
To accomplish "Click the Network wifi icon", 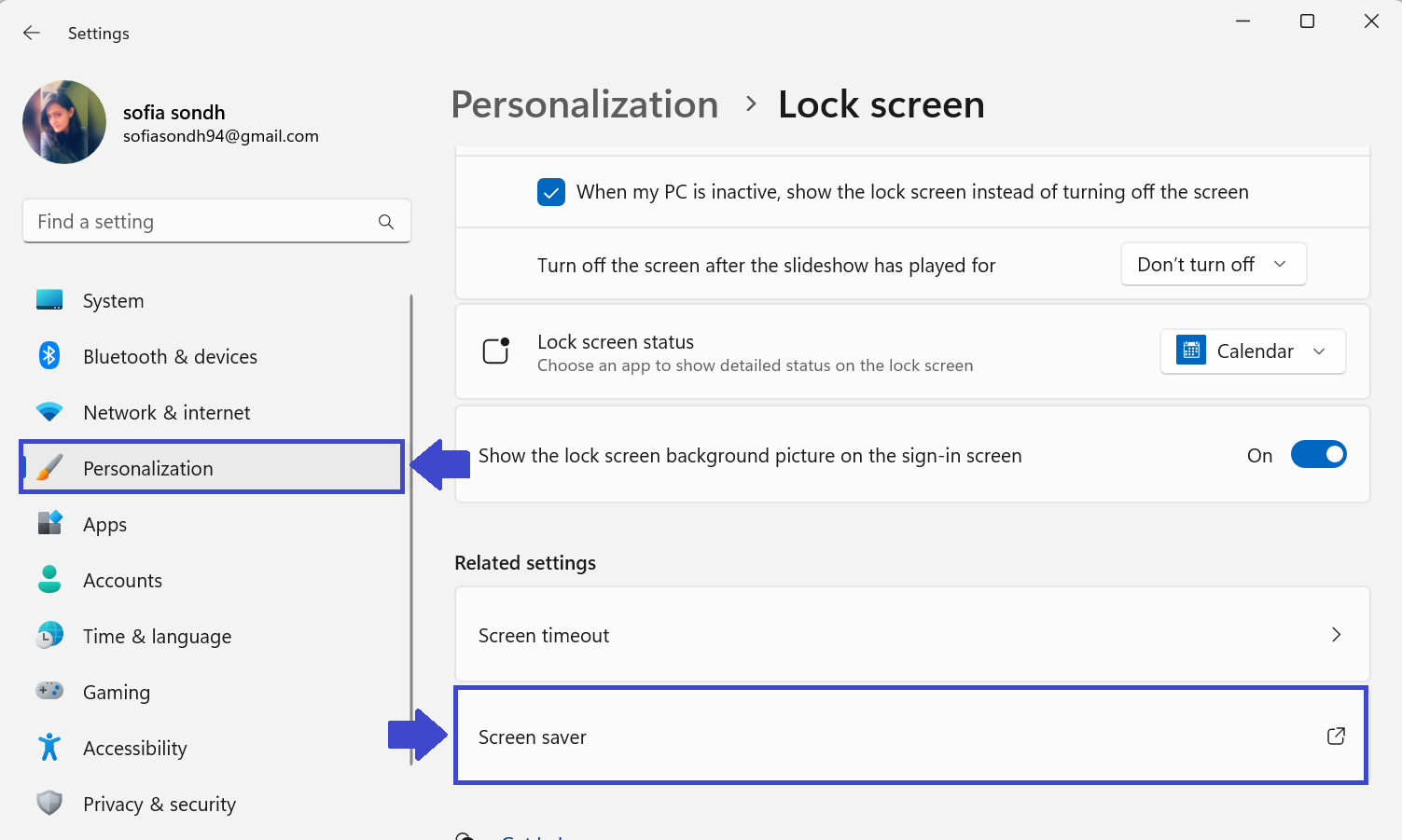I will pyautogui.click(x=49, y=412).
